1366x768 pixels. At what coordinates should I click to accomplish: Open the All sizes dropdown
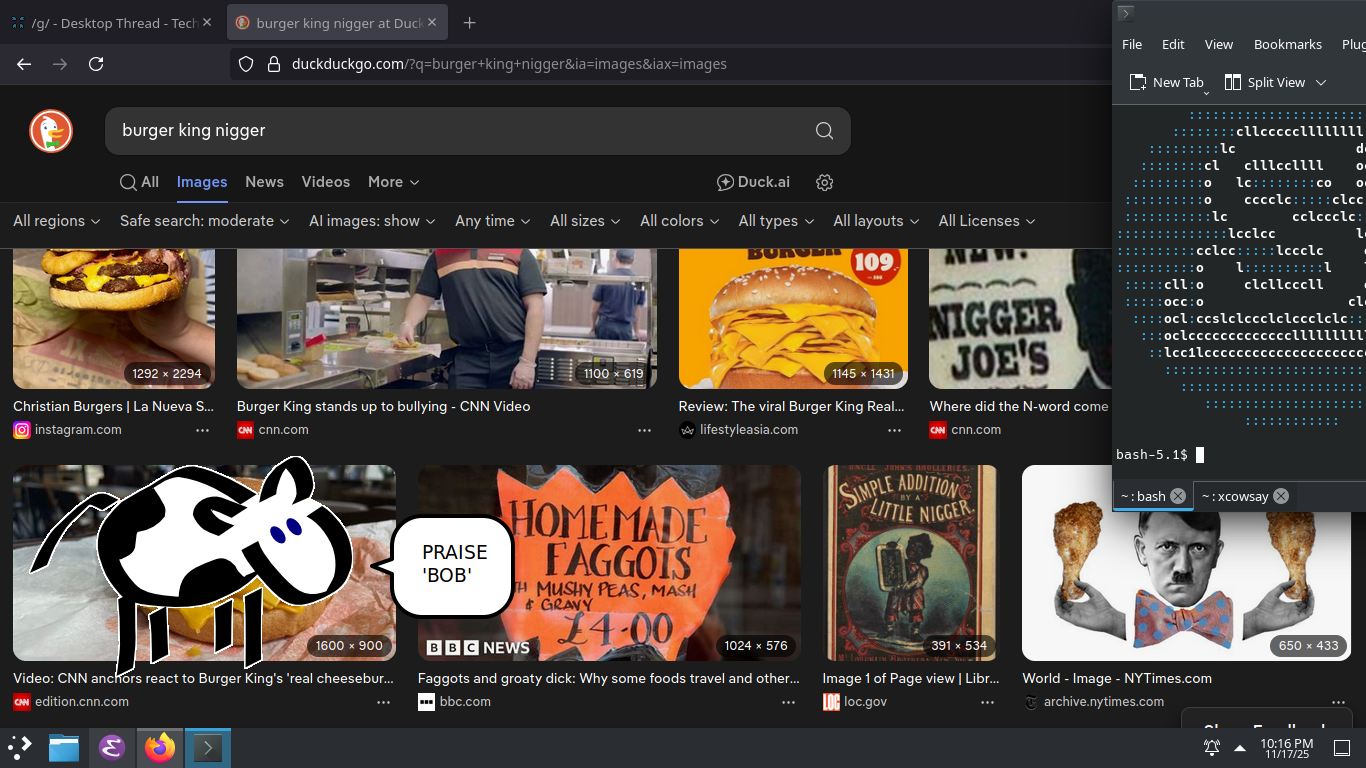point(585,221)
